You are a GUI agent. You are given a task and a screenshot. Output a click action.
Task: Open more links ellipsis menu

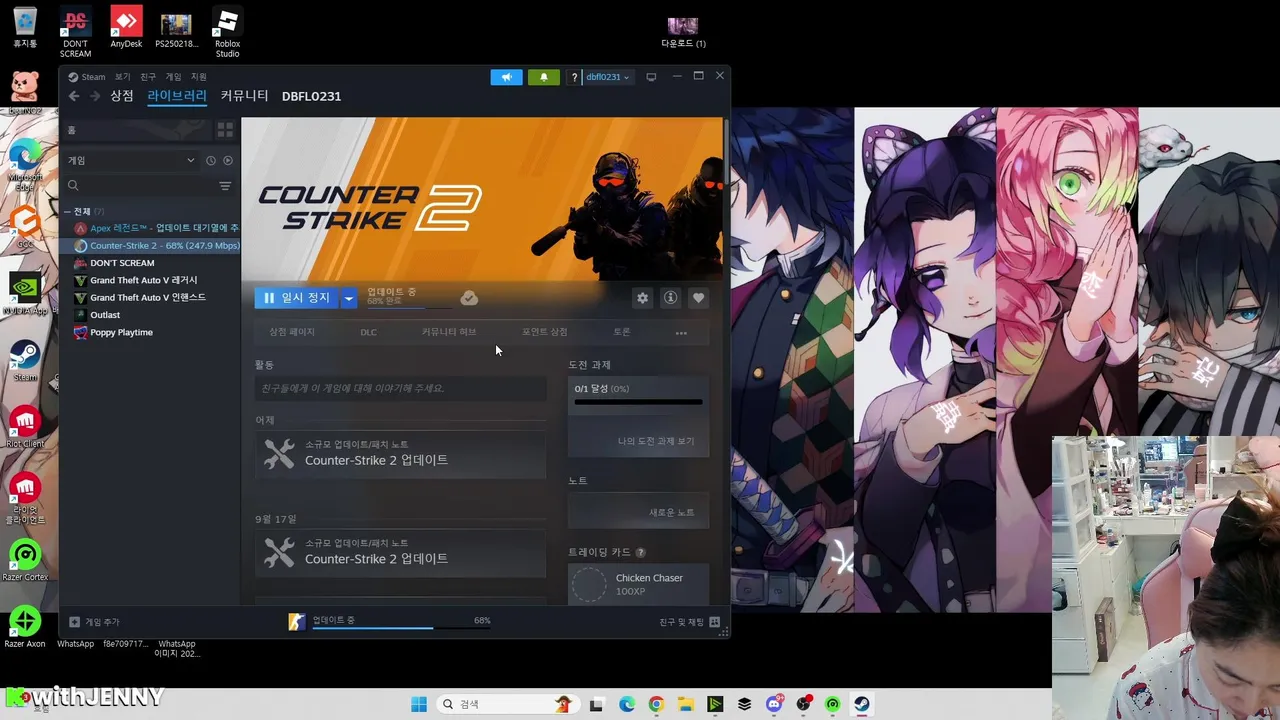681,333
